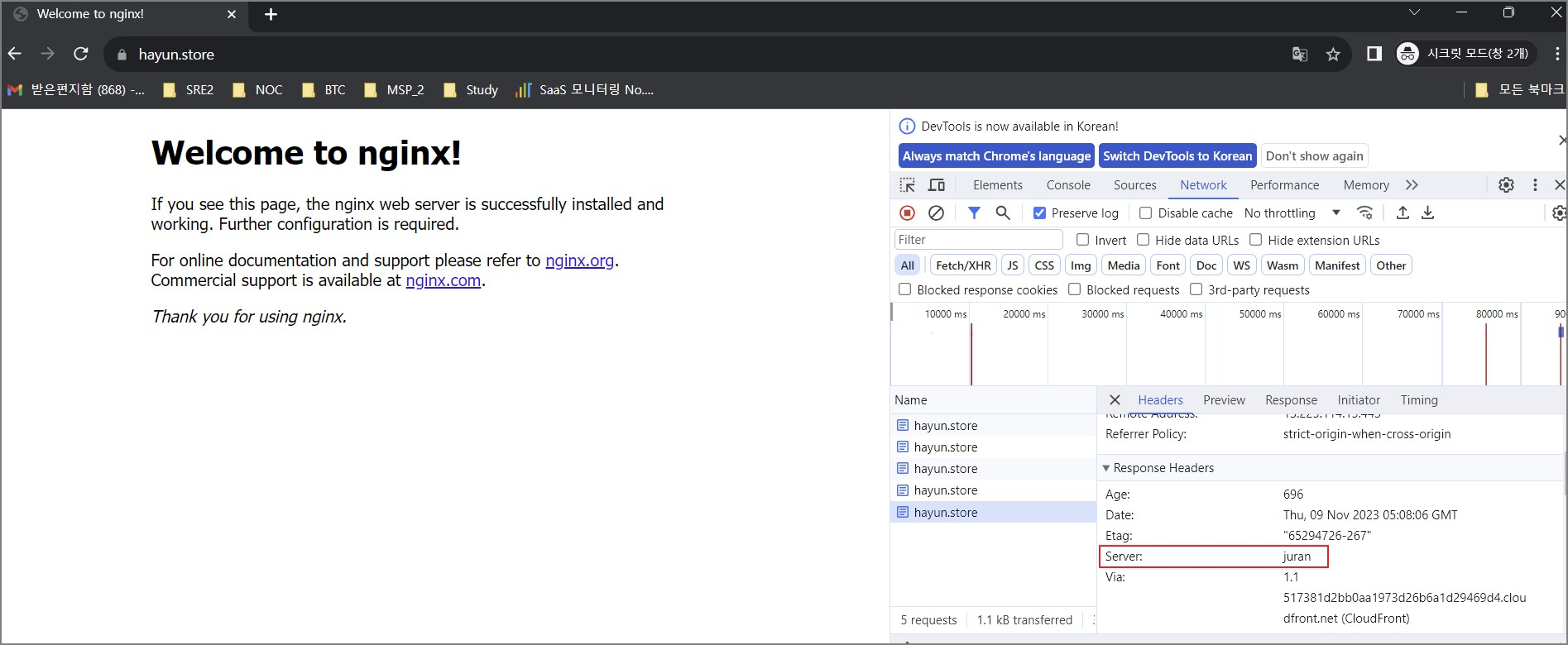Click the browser forward arrow
The width and height of the screenshot is (1568, 645).
point(48,54)
